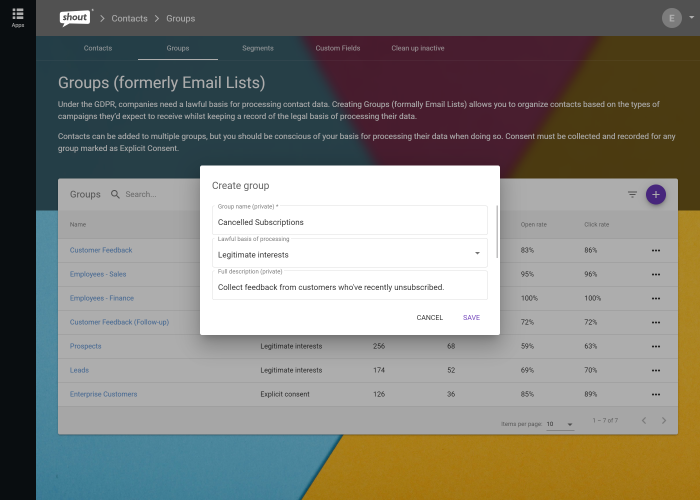Open more options for Employees - Finance row

point(655,298)
